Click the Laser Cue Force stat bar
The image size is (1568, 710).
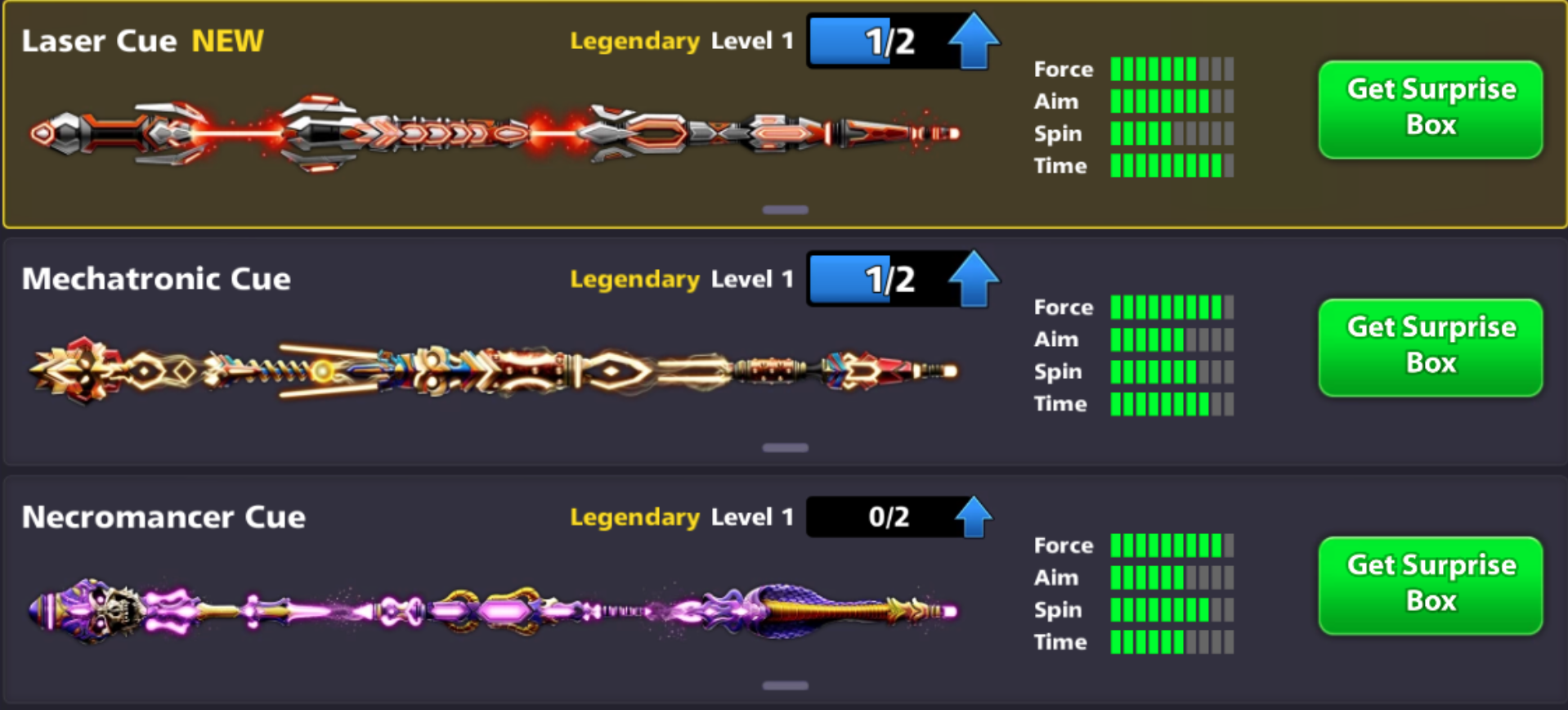tap(1172, 70)
